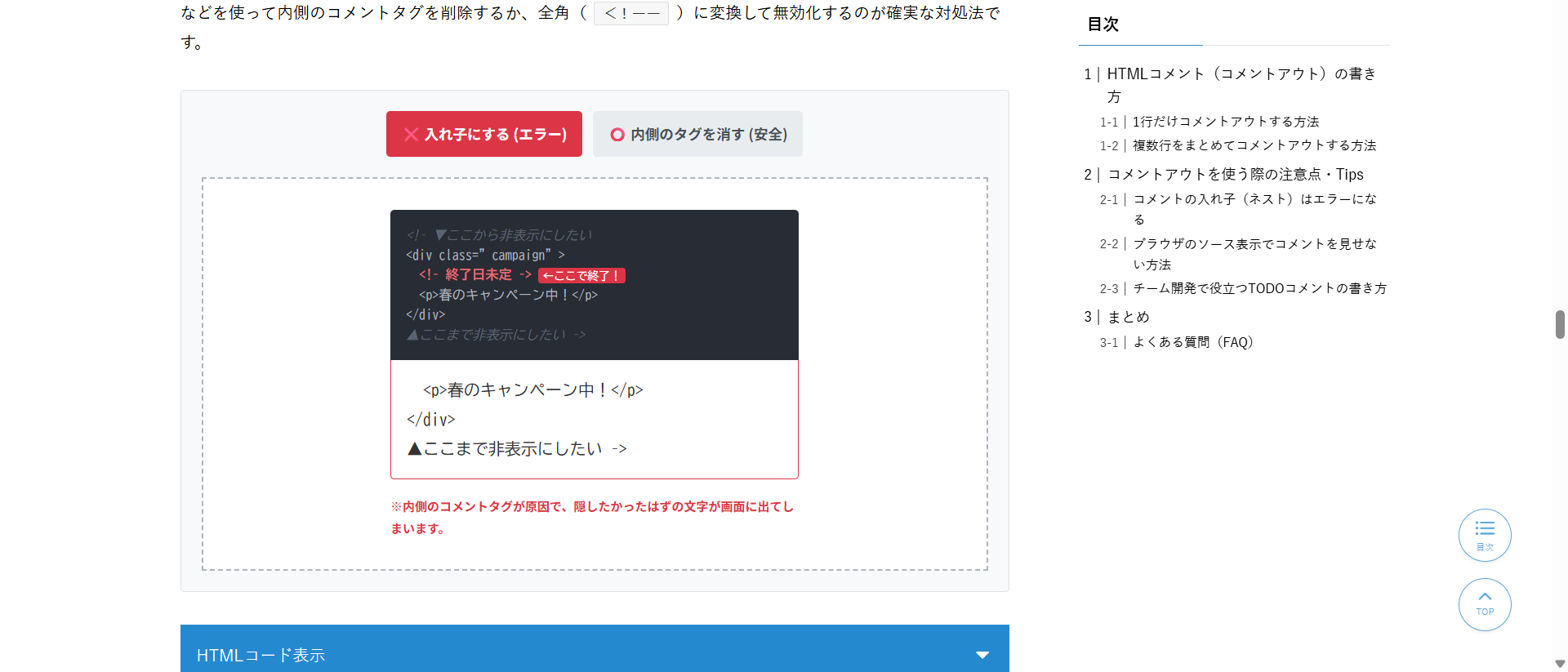Click the HTMLコード表示 bar label
Screen dimensions: 1568x672
261,655
